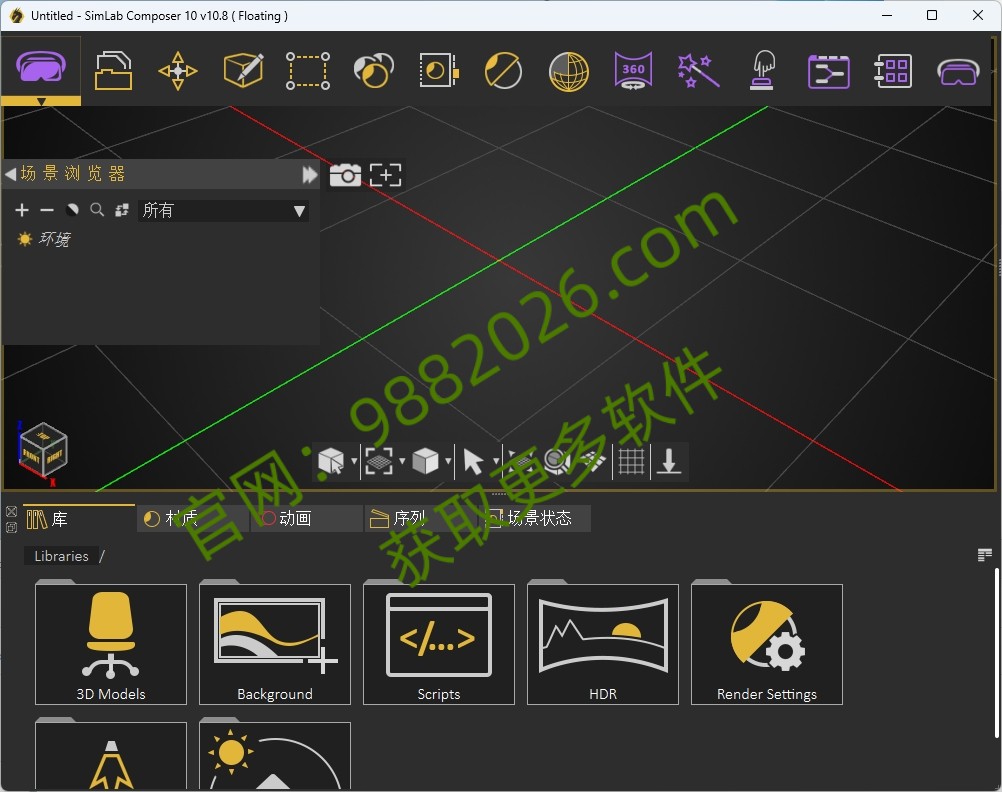Open the Background library folder

pyautogui.click(x=275, y=644)
